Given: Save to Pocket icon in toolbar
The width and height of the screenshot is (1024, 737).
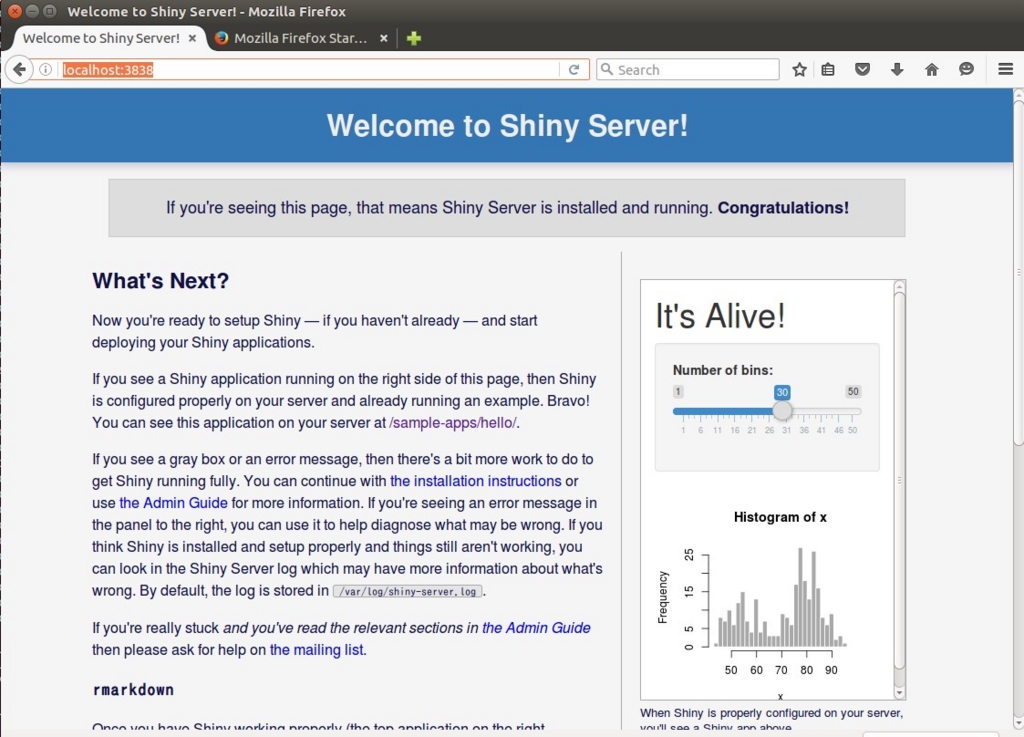Looking at the screenshot, I should pos(863,69).
